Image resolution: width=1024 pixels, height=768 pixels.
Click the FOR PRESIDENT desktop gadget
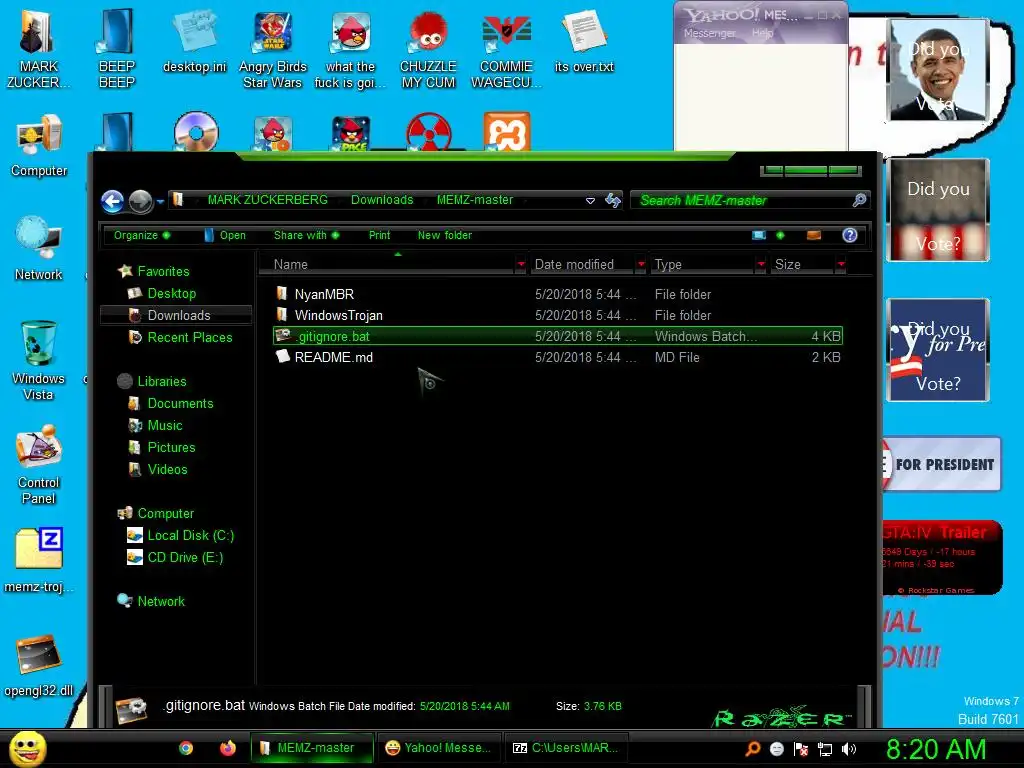(x=940, y=464)
